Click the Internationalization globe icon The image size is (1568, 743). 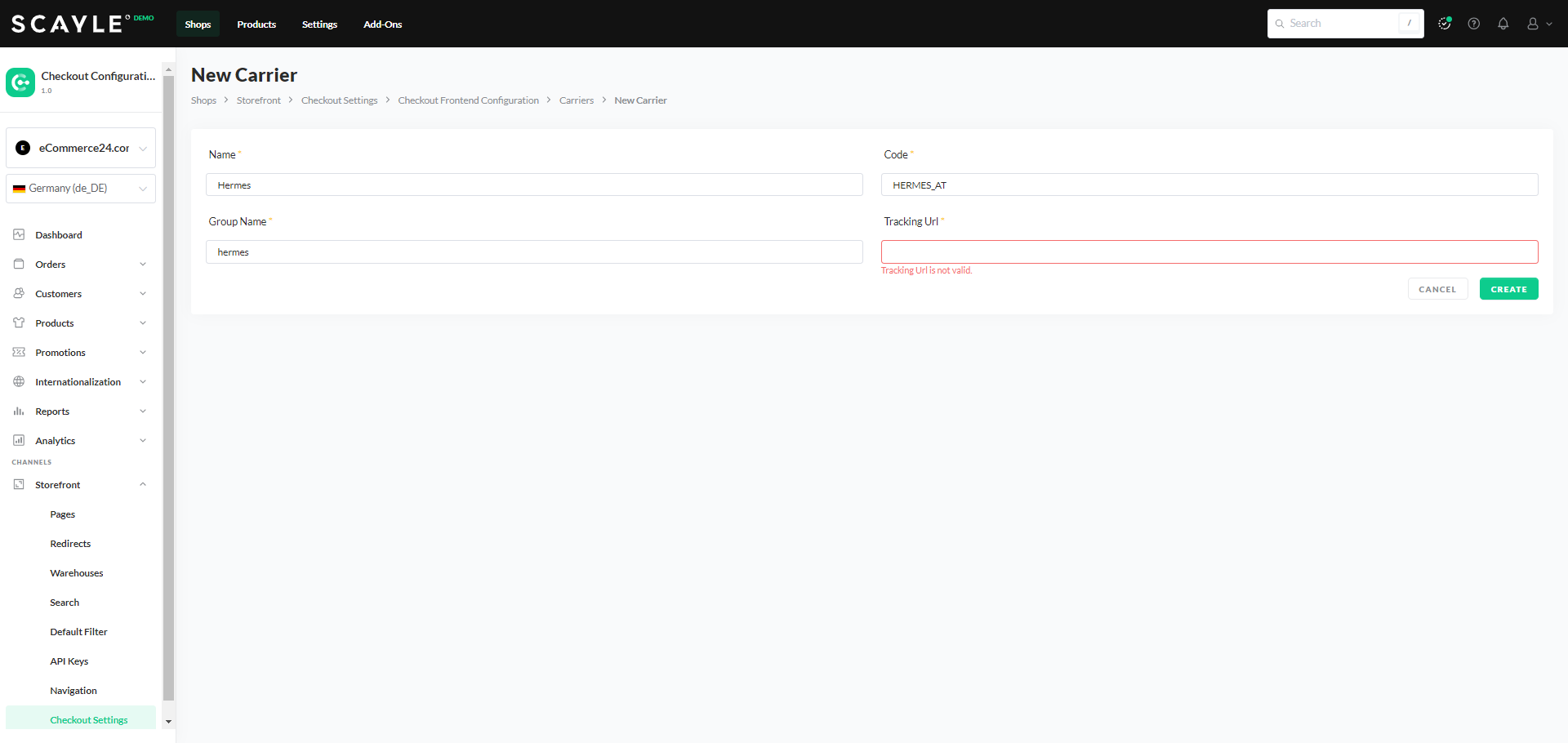pyautogui.click(x=19, y=382)
